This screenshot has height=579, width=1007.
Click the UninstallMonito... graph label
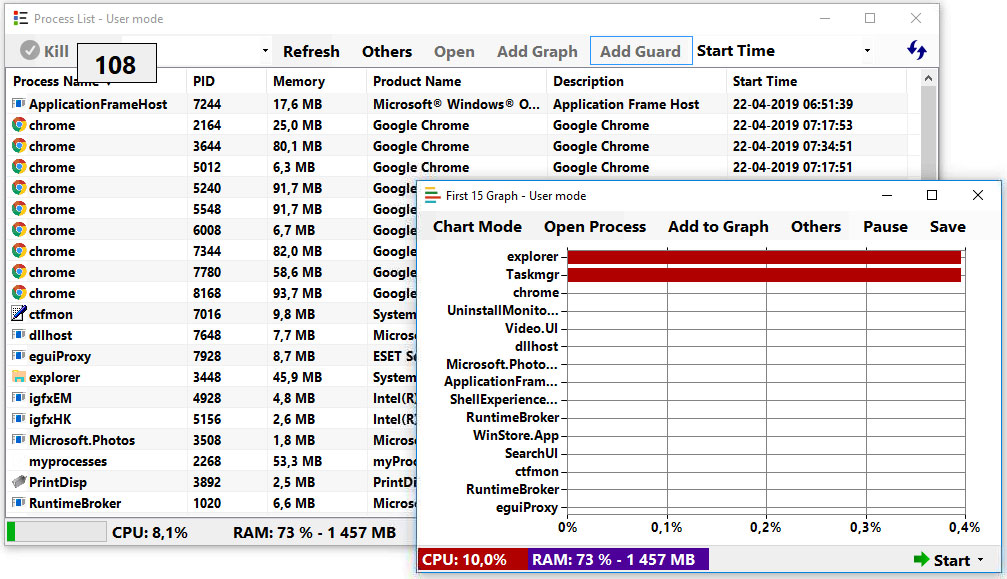pyautogui.click(x=503, y=311)
